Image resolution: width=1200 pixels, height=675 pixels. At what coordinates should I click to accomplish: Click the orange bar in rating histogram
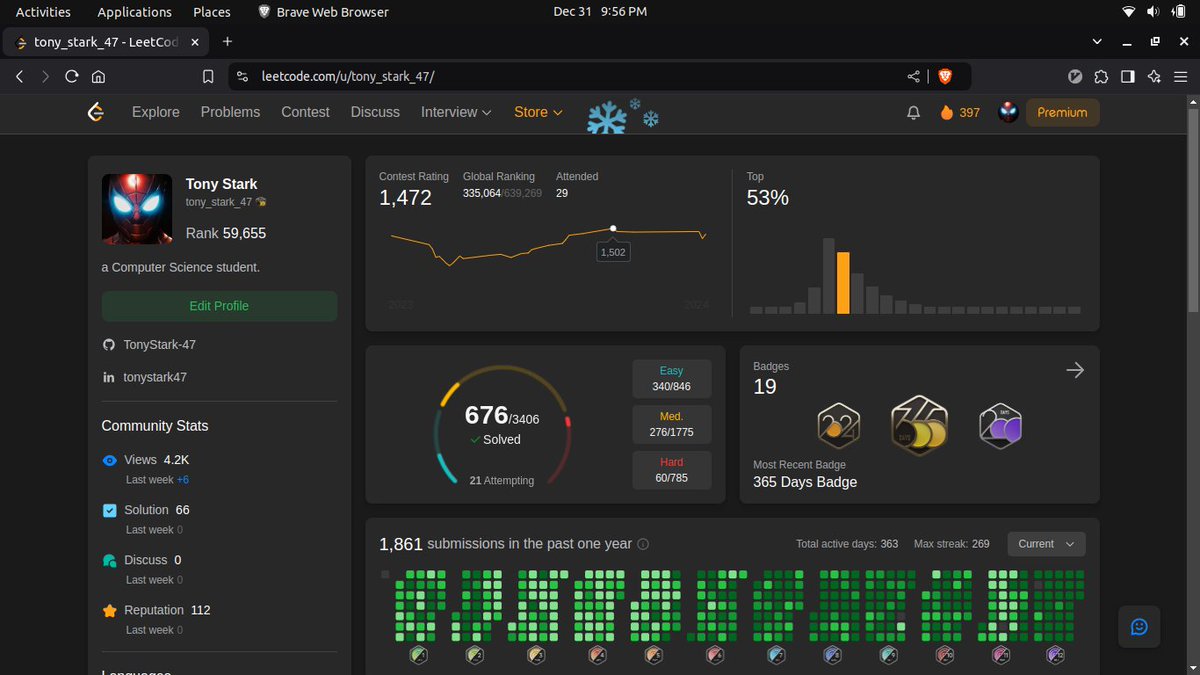[843, 283]
